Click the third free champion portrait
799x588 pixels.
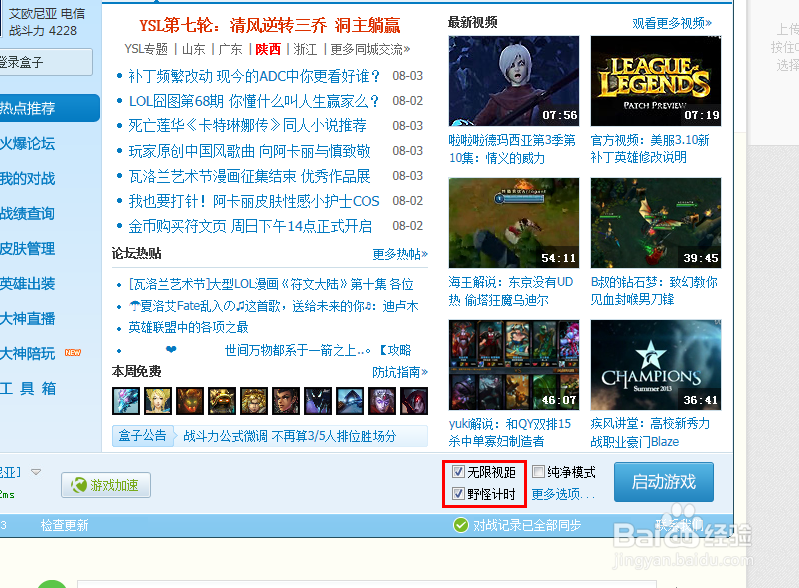coord(190,400)
